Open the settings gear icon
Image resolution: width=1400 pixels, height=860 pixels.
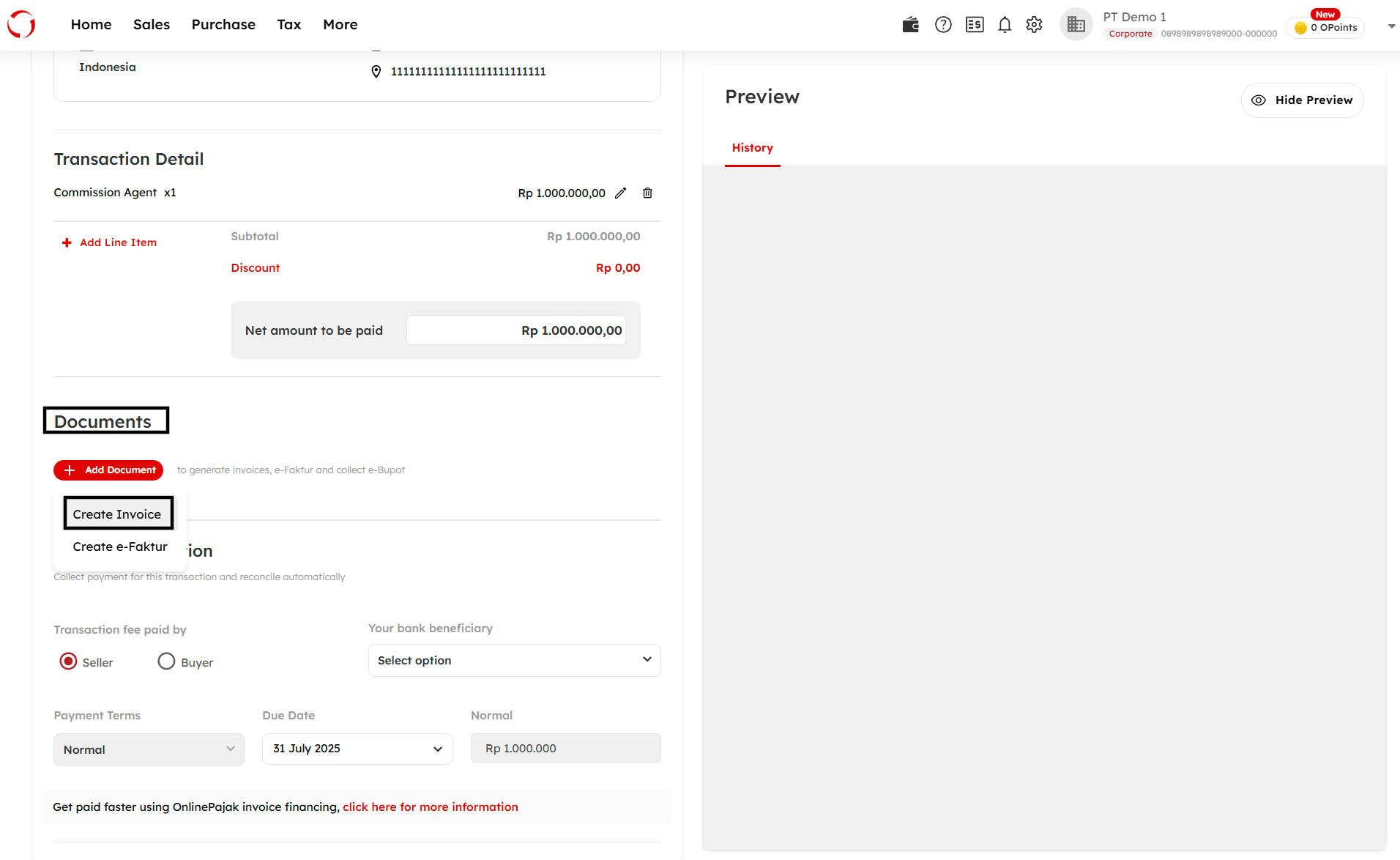tap(1034, 25)
